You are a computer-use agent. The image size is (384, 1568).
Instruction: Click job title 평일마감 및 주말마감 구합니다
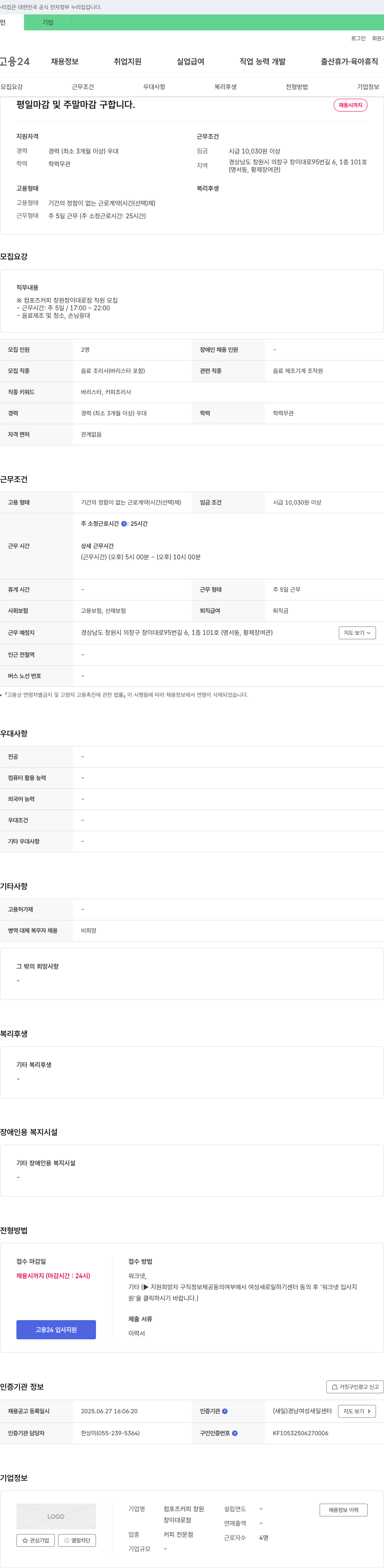tap(76, 105)
